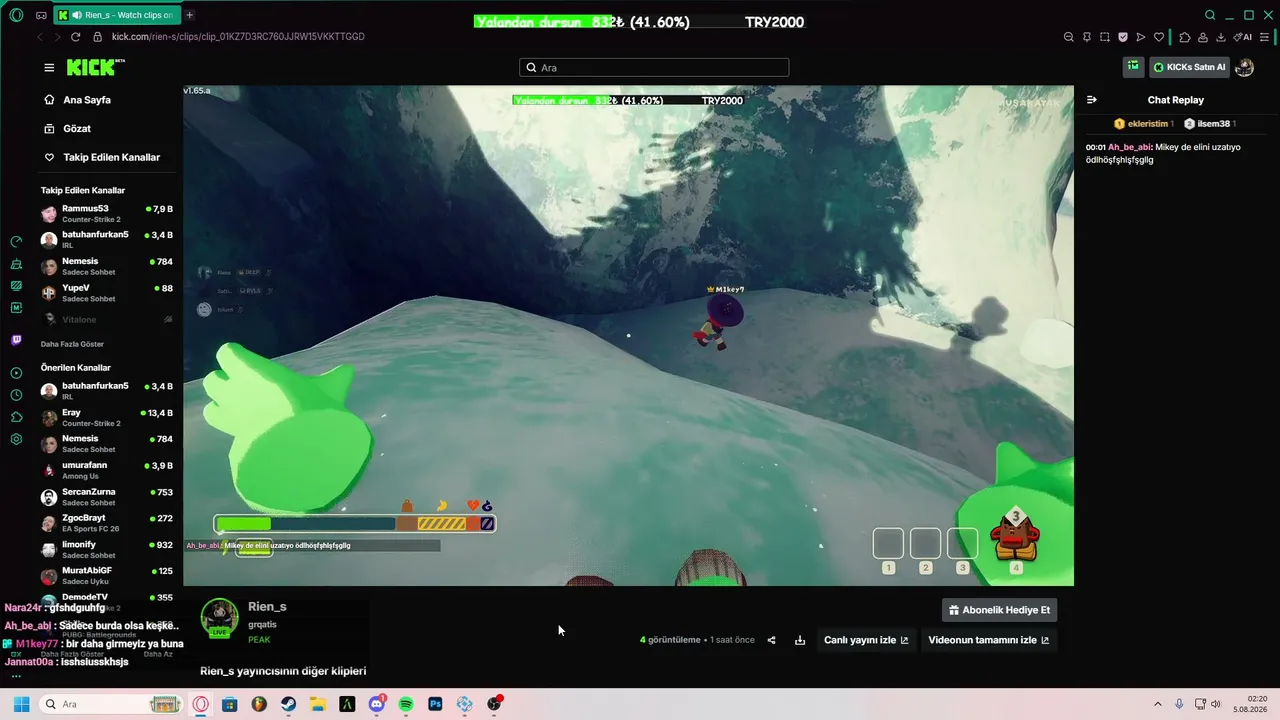View site security lock info
The height and width of the screenshot is (720, 1280).
point(98,37)
